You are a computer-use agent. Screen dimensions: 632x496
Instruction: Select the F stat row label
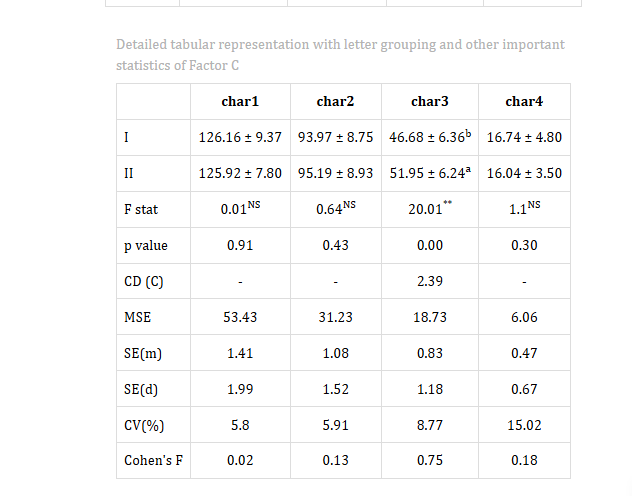point(141,210)
